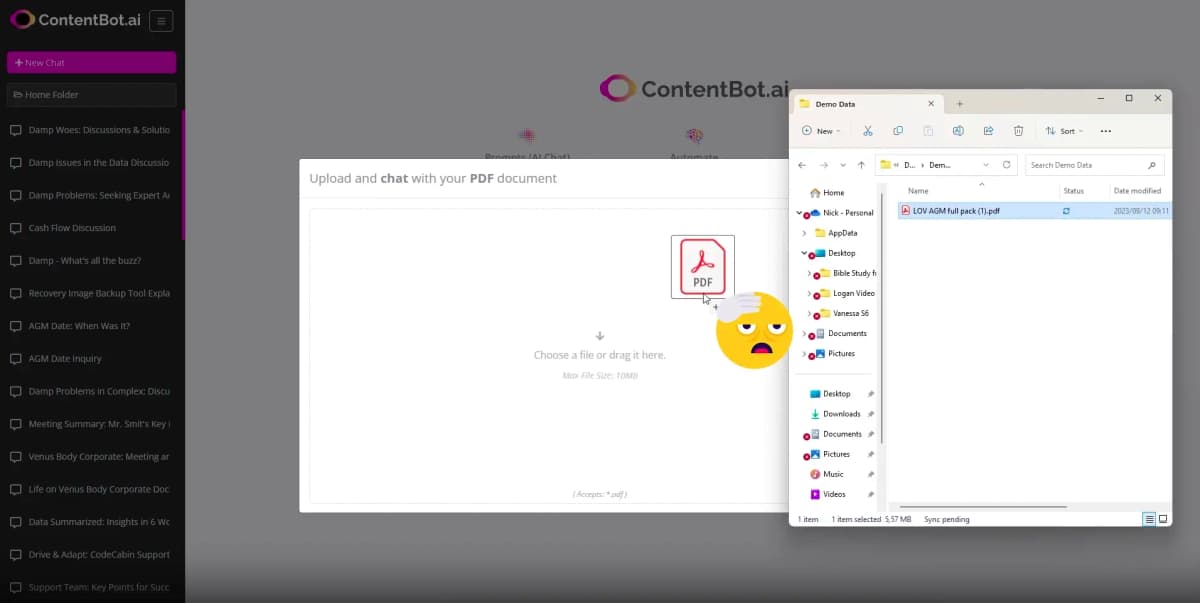Refresh the Demo Data folder view
1200x603 pixels.
[1006, 165]
